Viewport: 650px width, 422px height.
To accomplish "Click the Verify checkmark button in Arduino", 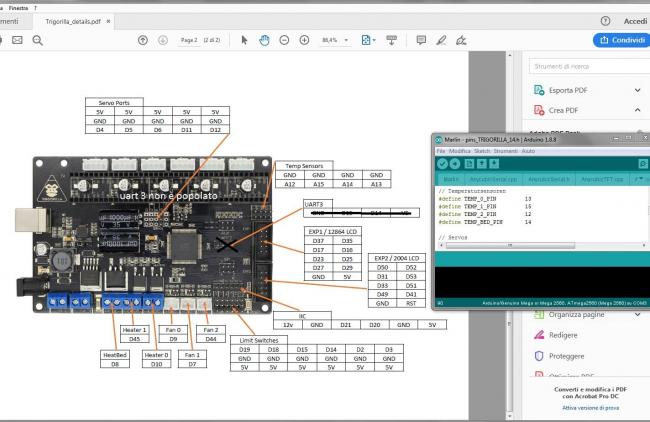I will click(x=442, y=162).
